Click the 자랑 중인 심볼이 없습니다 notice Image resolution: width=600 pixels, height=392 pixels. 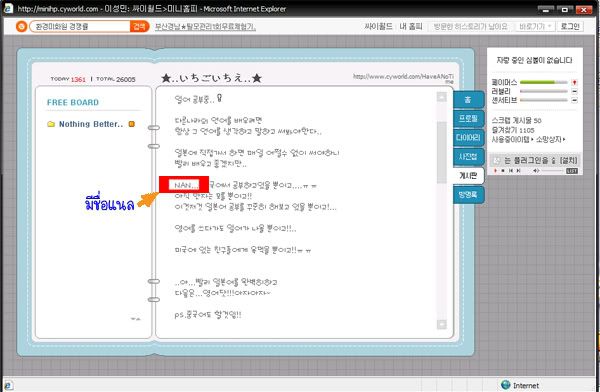534,60
